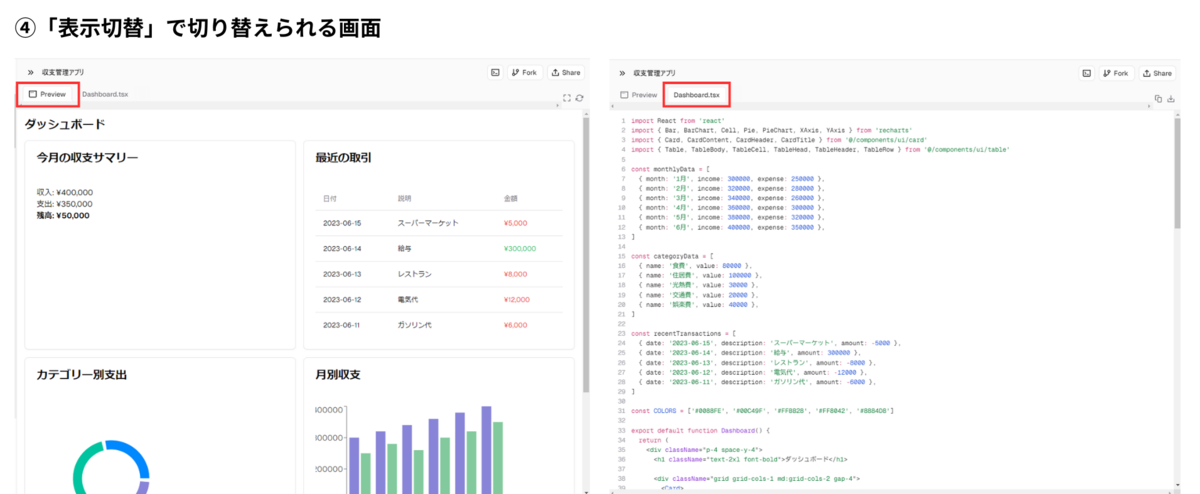Click 最近の取引 card title
Viewport: 1200px width, 494px height.
343,158
